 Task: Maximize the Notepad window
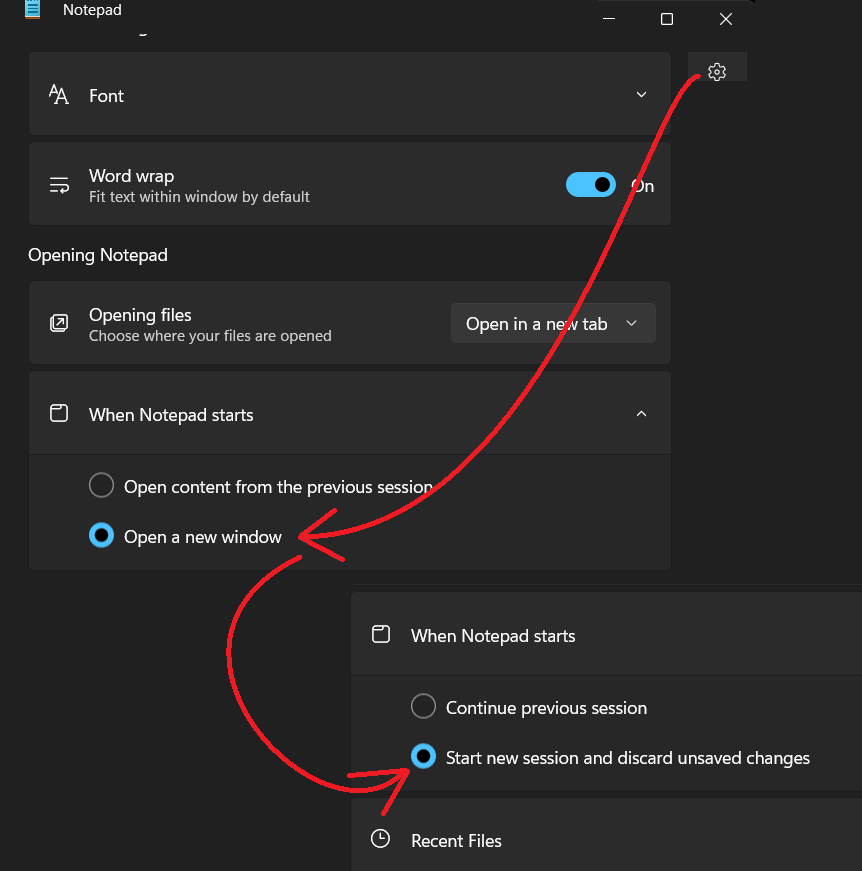click(667, 19)
